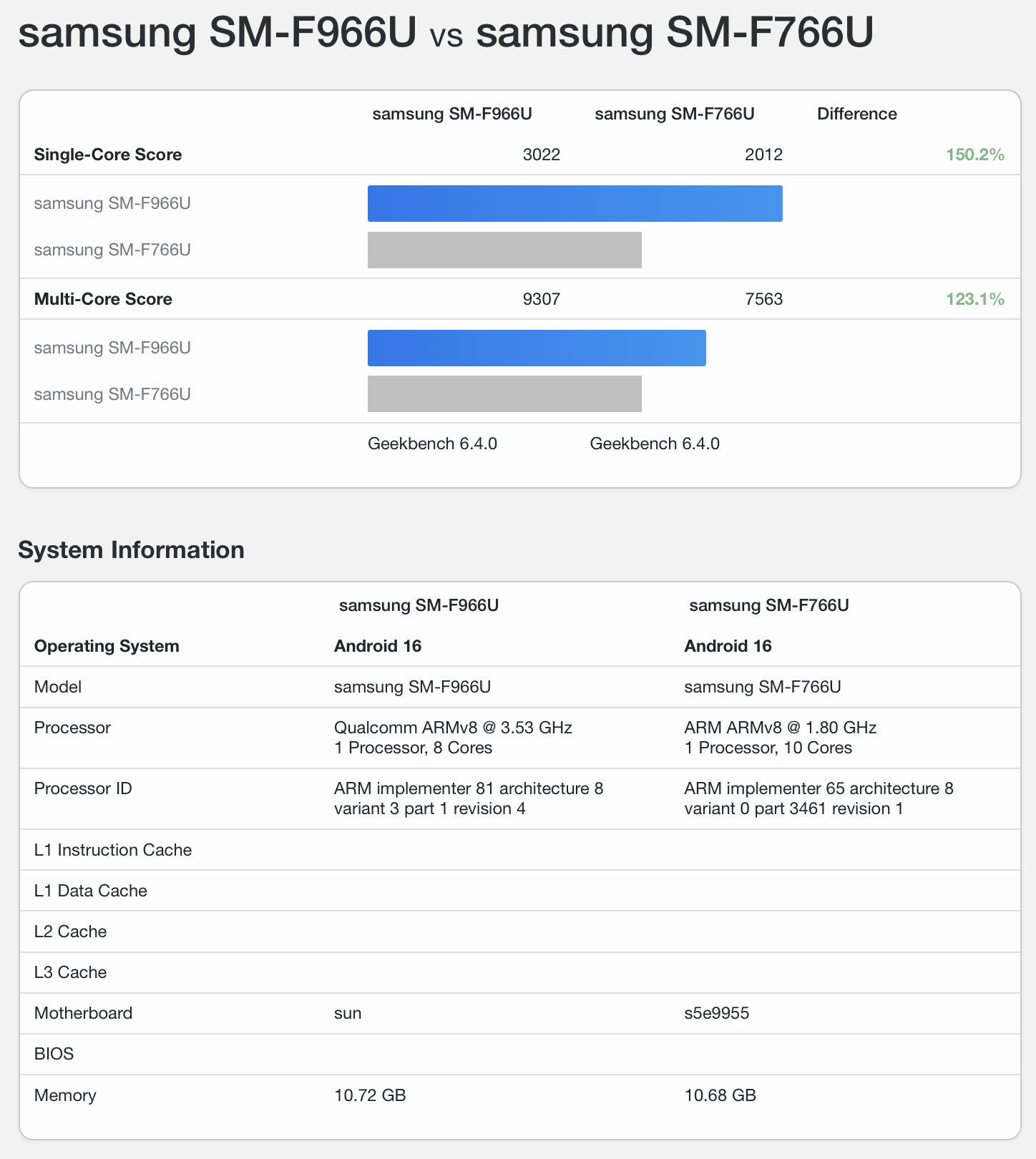Click 'ARM implementer 65 architecture 8' text

819,788
